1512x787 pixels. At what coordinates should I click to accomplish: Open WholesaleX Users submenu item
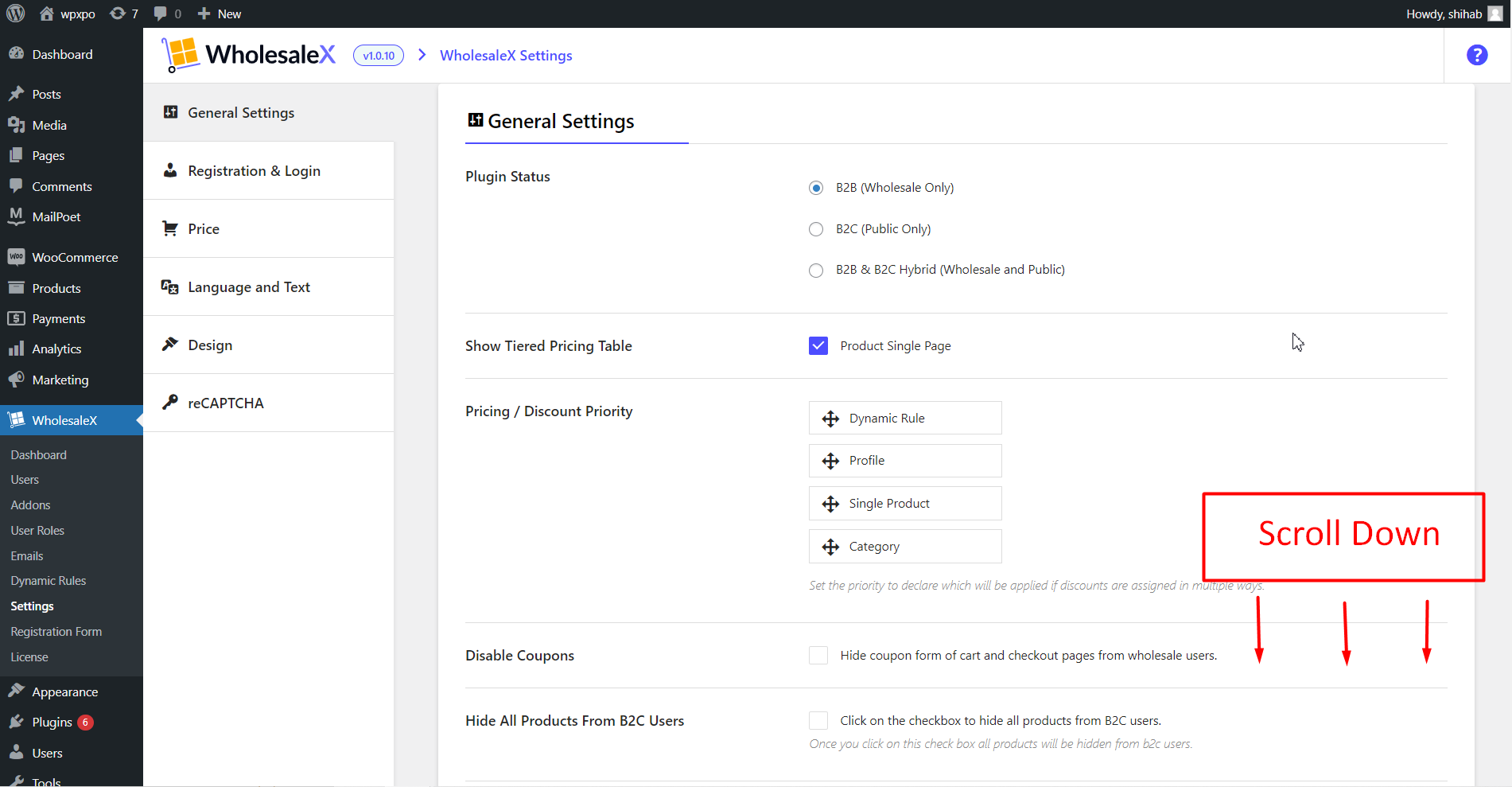tap(25, 480)
